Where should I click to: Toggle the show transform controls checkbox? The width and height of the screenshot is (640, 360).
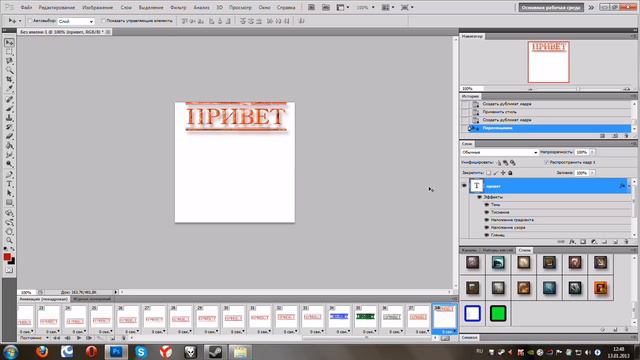[103, 21]
